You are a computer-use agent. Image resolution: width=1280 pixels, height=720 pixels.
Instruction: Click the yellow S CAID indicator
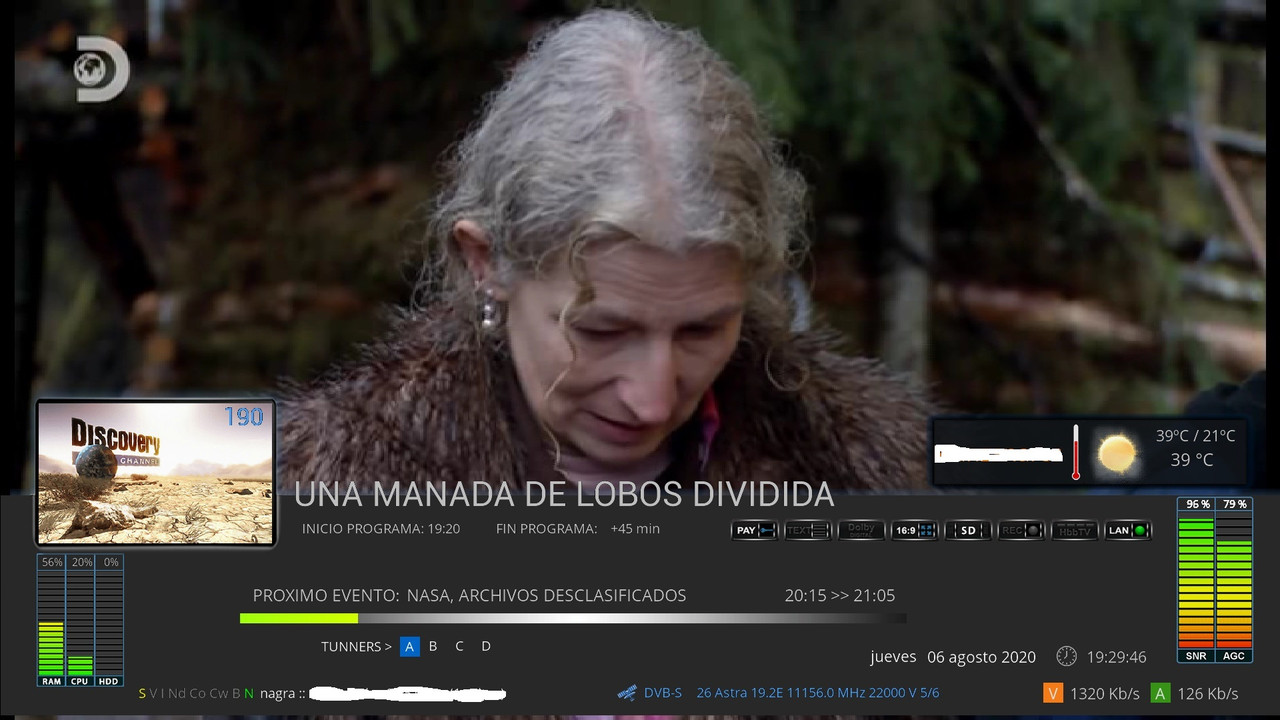(x=142, y=693)
